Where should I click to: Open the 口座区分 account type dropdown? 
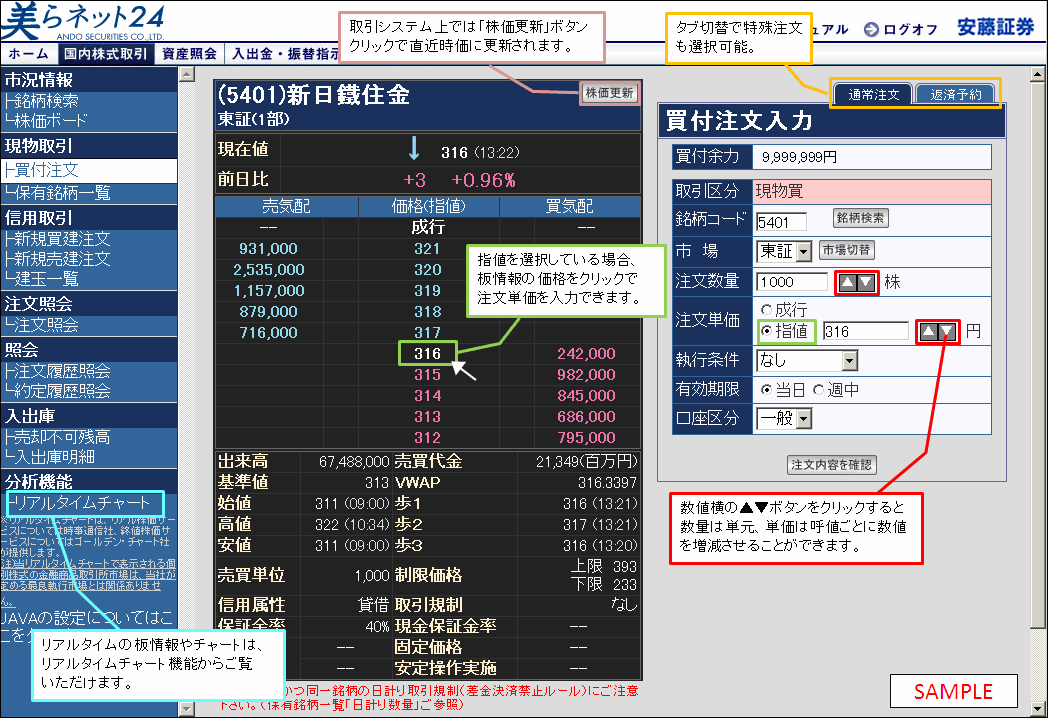click(x=803, y=418)
